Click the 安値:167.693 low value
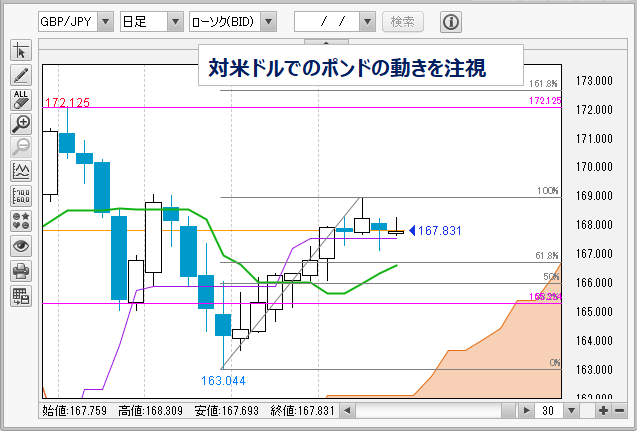 pos(227,411)
